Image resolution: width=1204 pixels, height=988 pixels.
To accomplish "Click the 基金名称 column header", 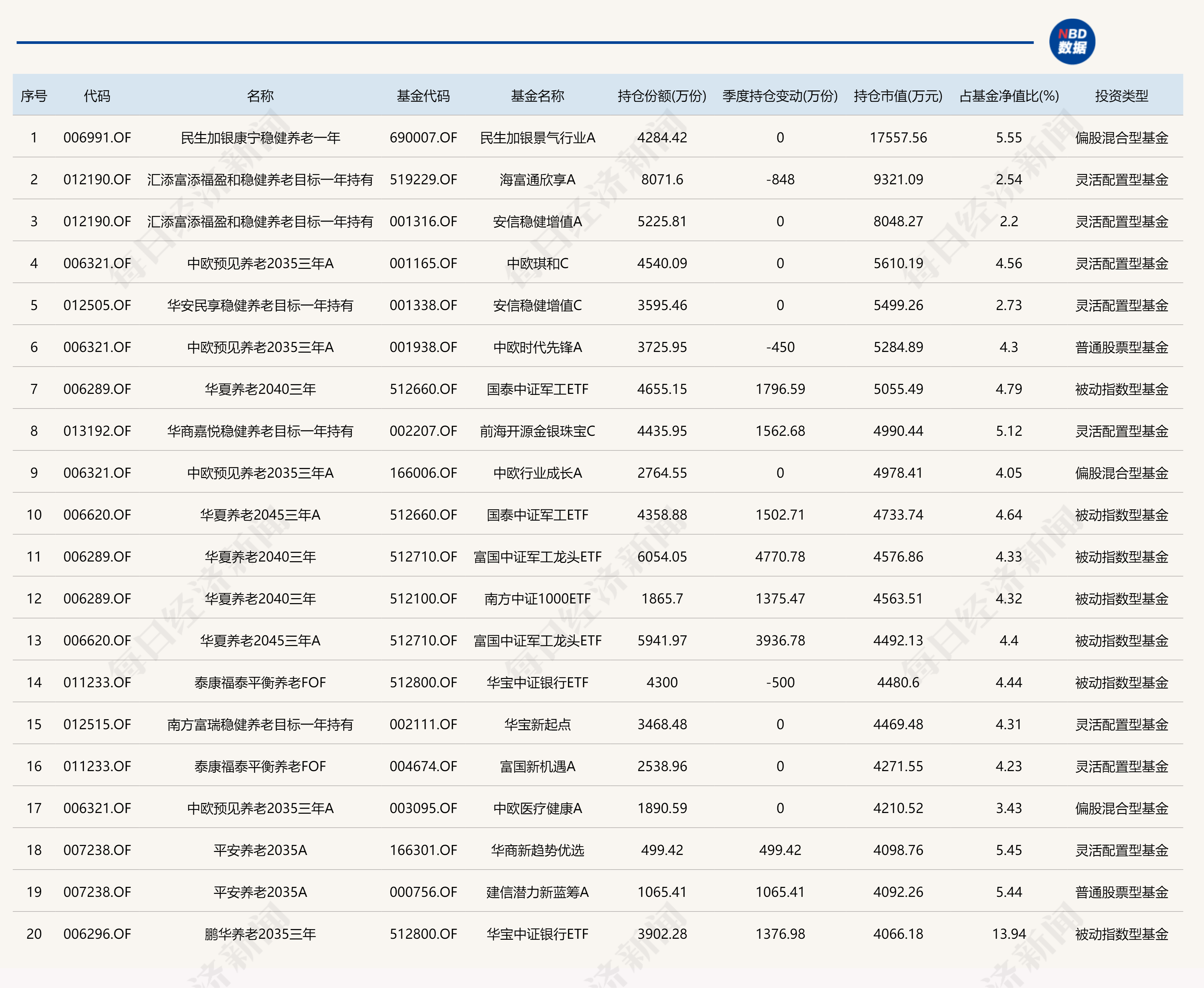I will tap(537, 95).
